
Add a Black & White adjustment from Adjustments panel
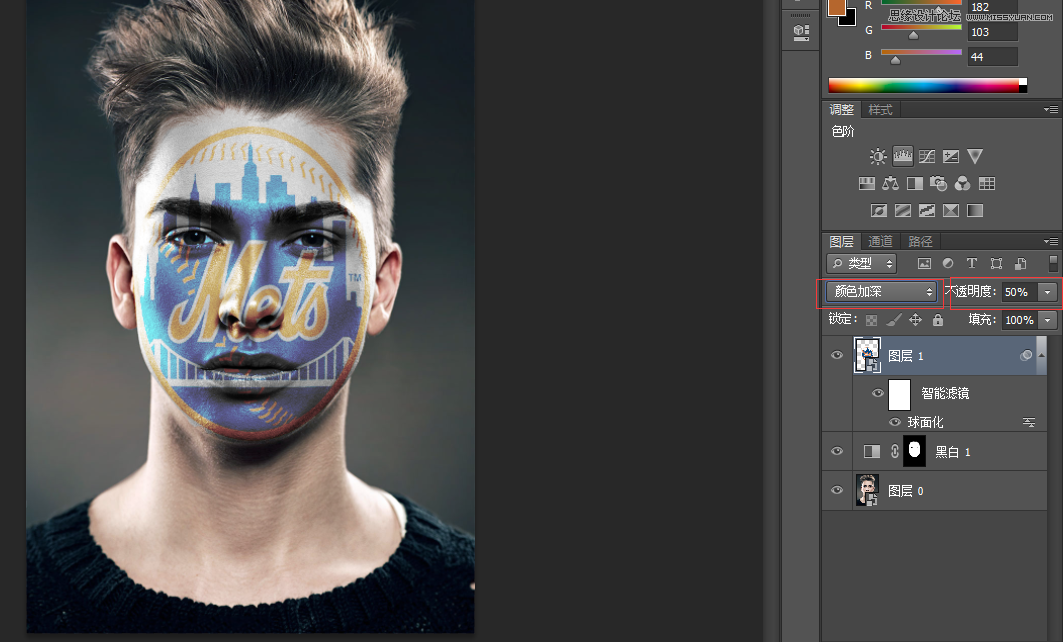pyautogui.click(x=915, y=184)
